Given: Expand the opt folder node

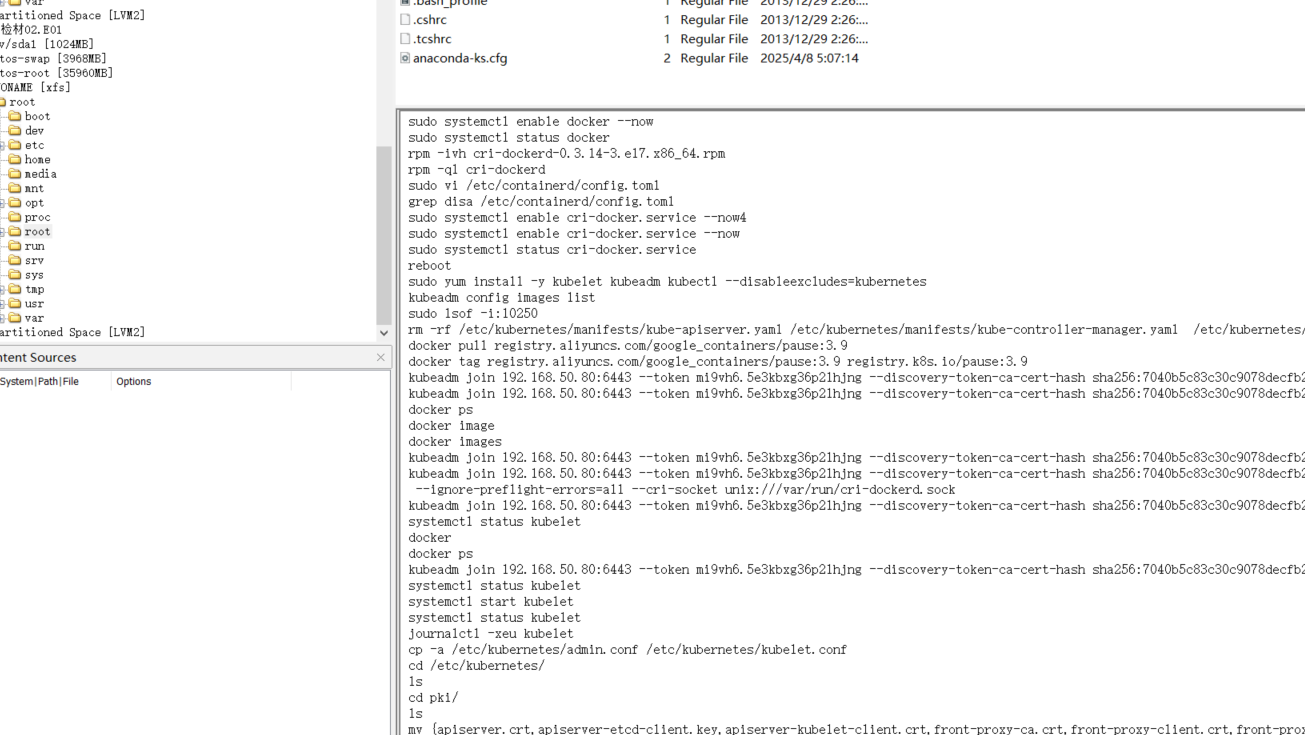Looking at the screenshot, I should click(x=2, y=203).
